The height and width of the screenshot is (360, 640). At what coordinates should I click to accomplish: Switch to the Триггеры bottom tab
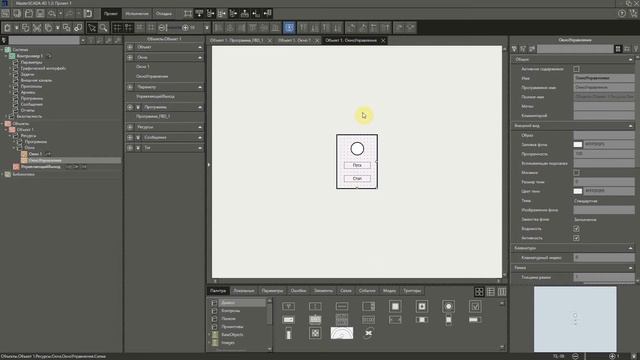point(412,291)
